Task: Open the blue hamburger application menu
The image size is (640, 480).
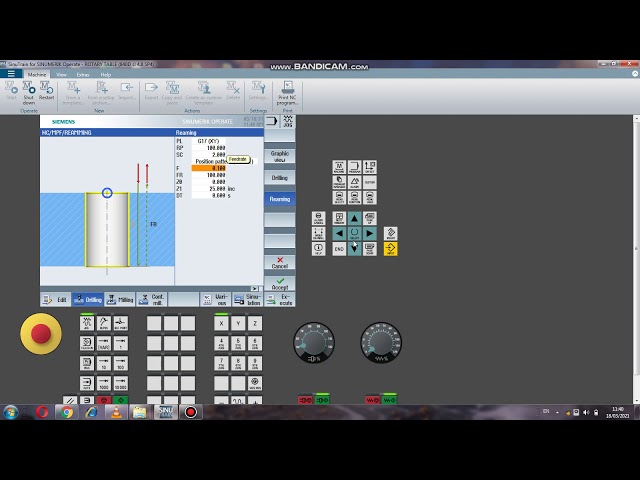Action: click(11, 74)
